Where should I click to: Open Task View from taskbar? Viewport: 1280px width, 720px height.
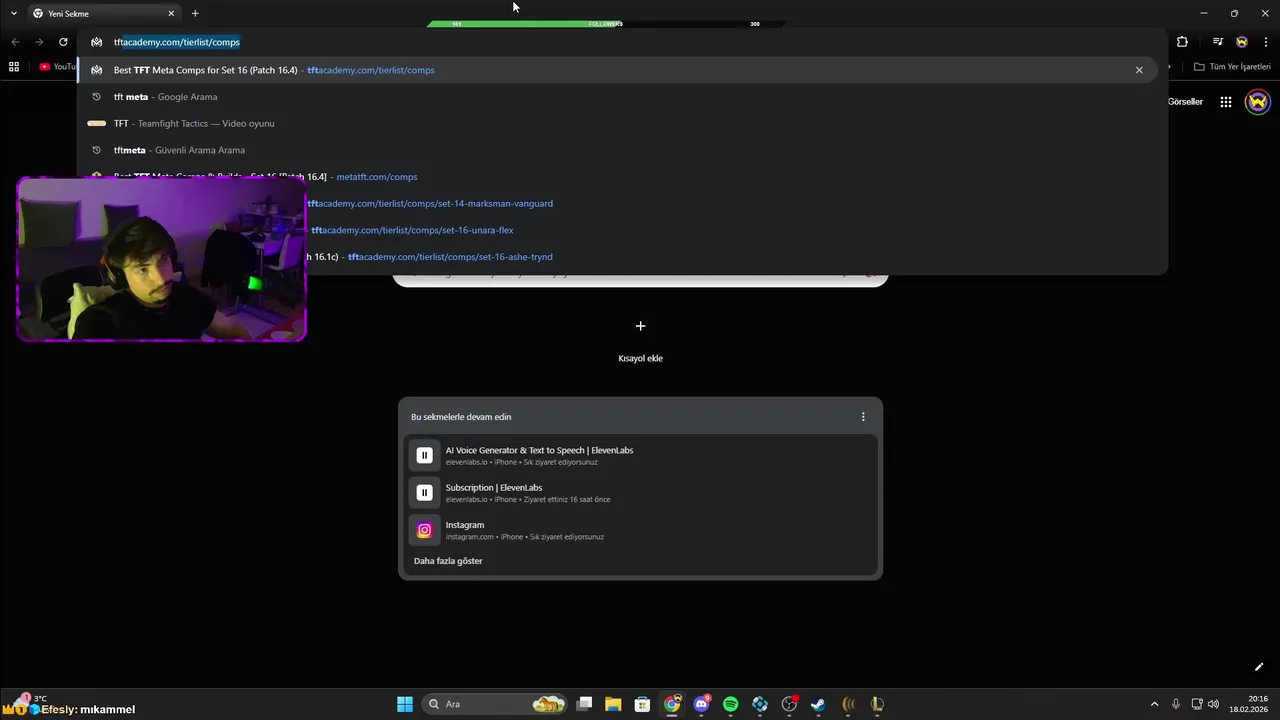[x=585, y=704]
